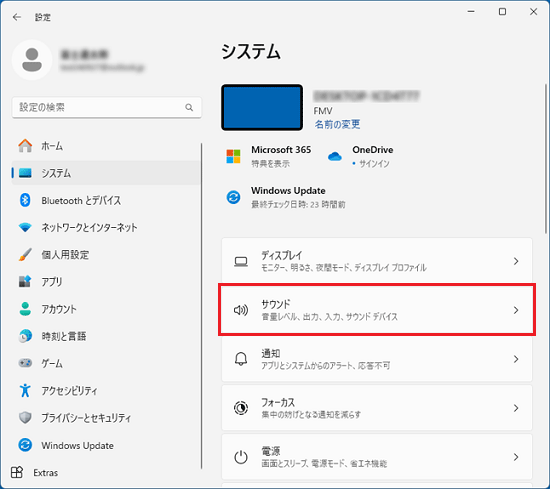Click the user profile avatar
The image size is (550, 489).
(x=32, y=60)
